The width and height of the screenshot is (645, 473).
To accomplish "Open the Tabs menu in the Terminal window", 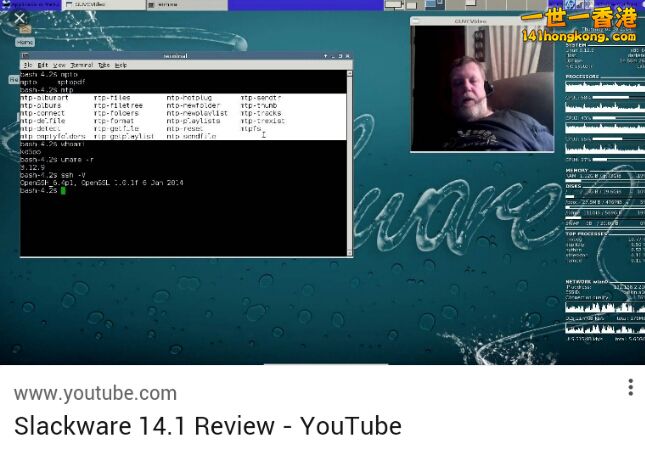I will pos(104,65).
